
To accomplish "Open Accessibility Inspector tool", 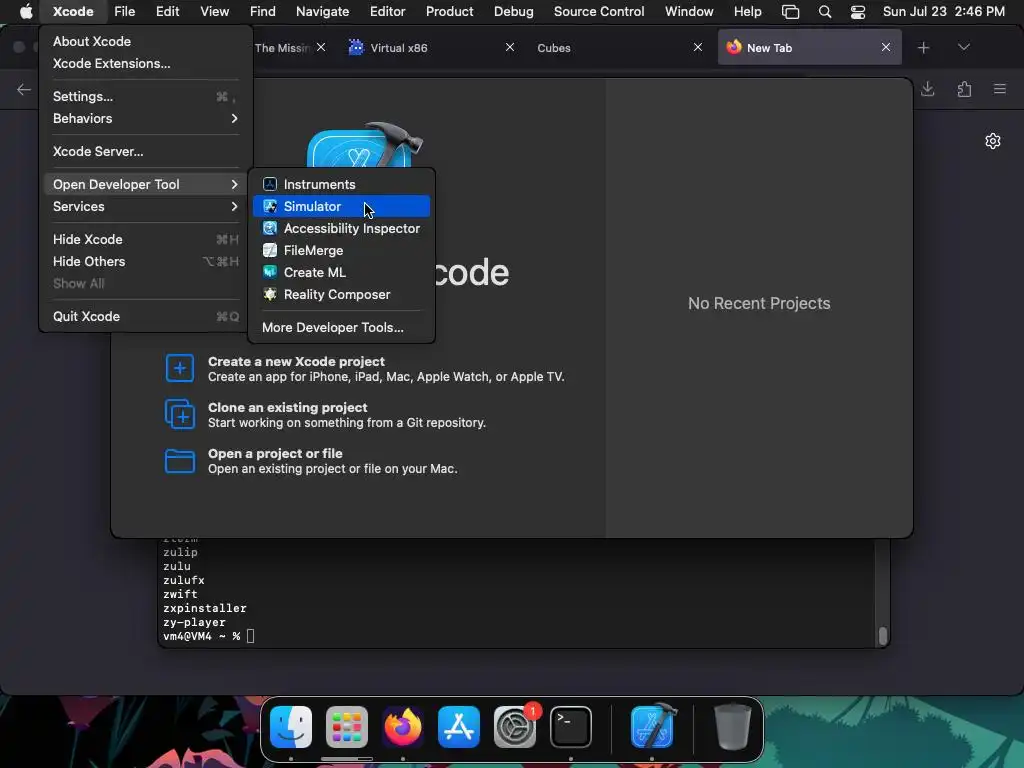I will (341, 229).
